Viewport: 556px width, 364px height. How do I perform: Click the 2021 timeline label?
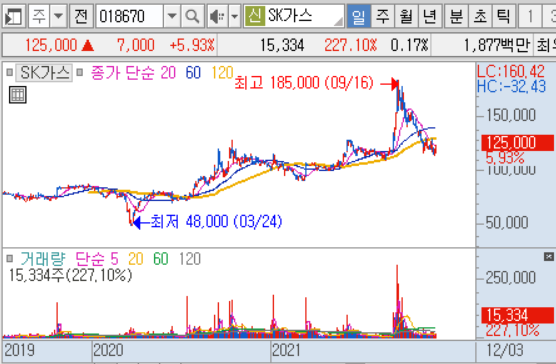tap(287, 350)
